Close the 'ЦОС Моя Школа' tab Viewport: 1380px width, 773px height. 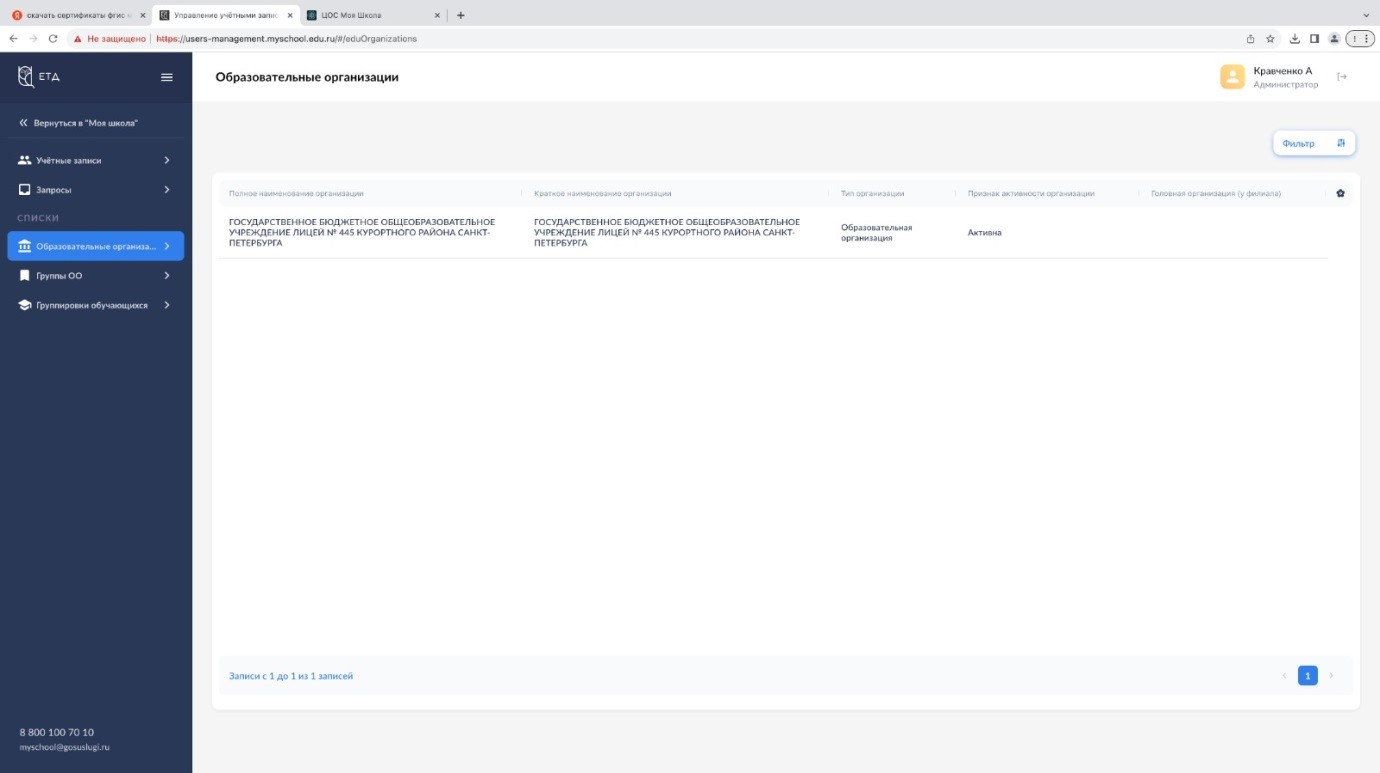coord(437,15)
